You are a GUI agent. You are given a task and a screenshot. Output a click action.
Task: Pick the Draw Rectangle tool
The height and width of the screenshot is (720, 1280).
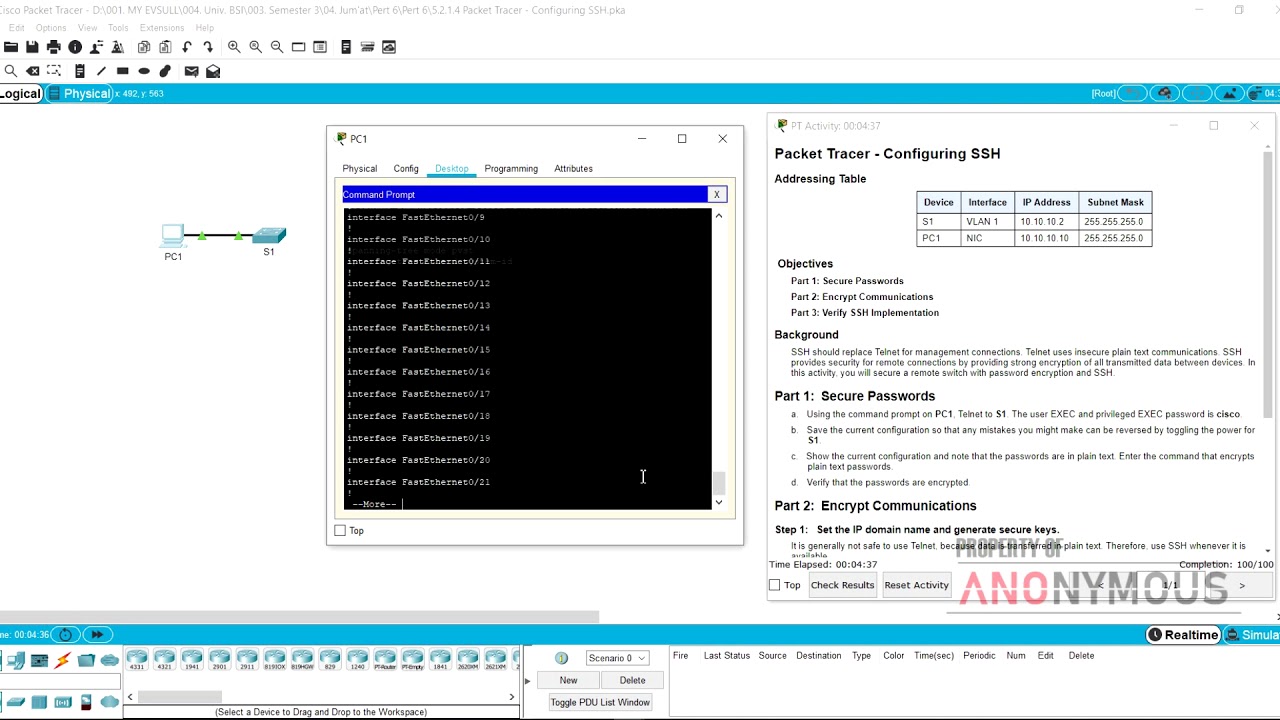pyautogui.click(x=123, y=71)
